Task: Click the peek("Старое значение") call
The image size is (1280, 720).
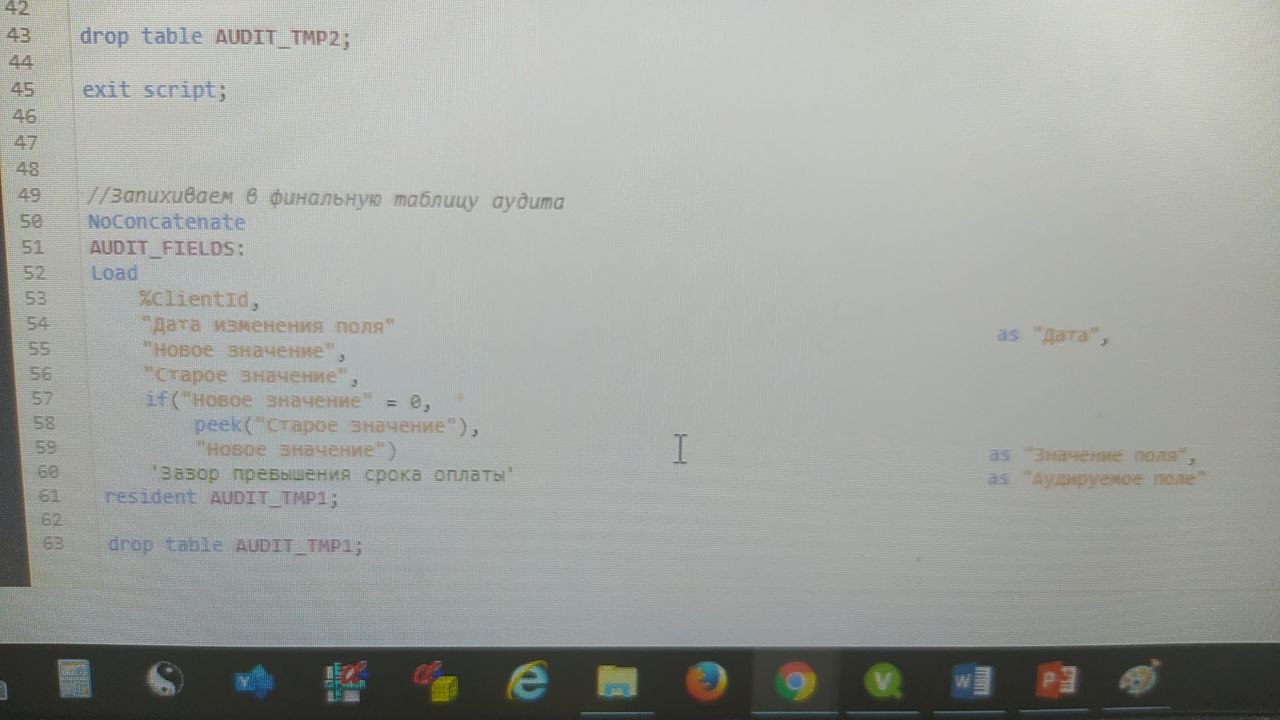Action: 338,427
